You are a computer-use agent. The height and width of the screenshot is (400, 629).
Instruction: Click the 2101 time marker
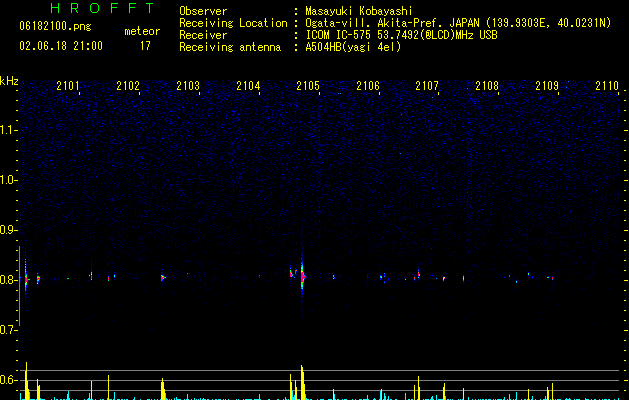(68, 86)
